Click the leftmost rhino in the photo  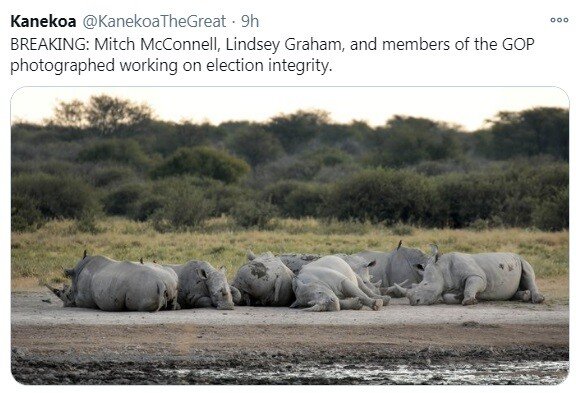pyautogui.click(x=114, y=283)
